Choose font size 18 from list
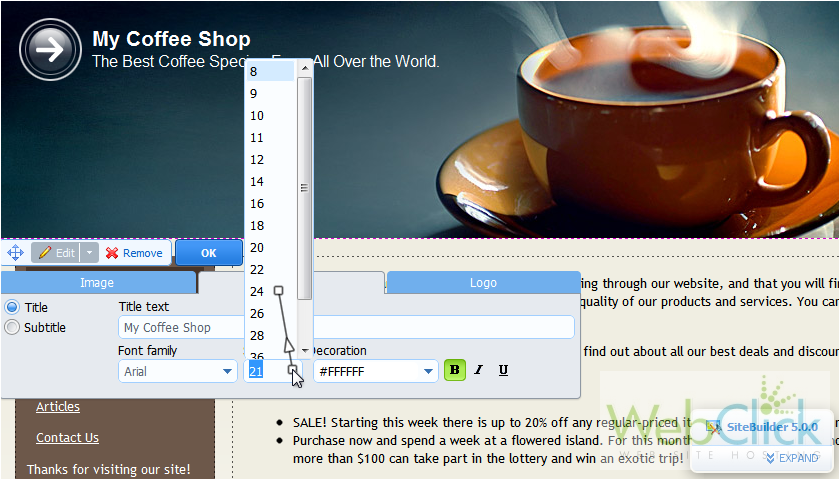The width and height of the screenshot is (840, 480). coord(269,225)
